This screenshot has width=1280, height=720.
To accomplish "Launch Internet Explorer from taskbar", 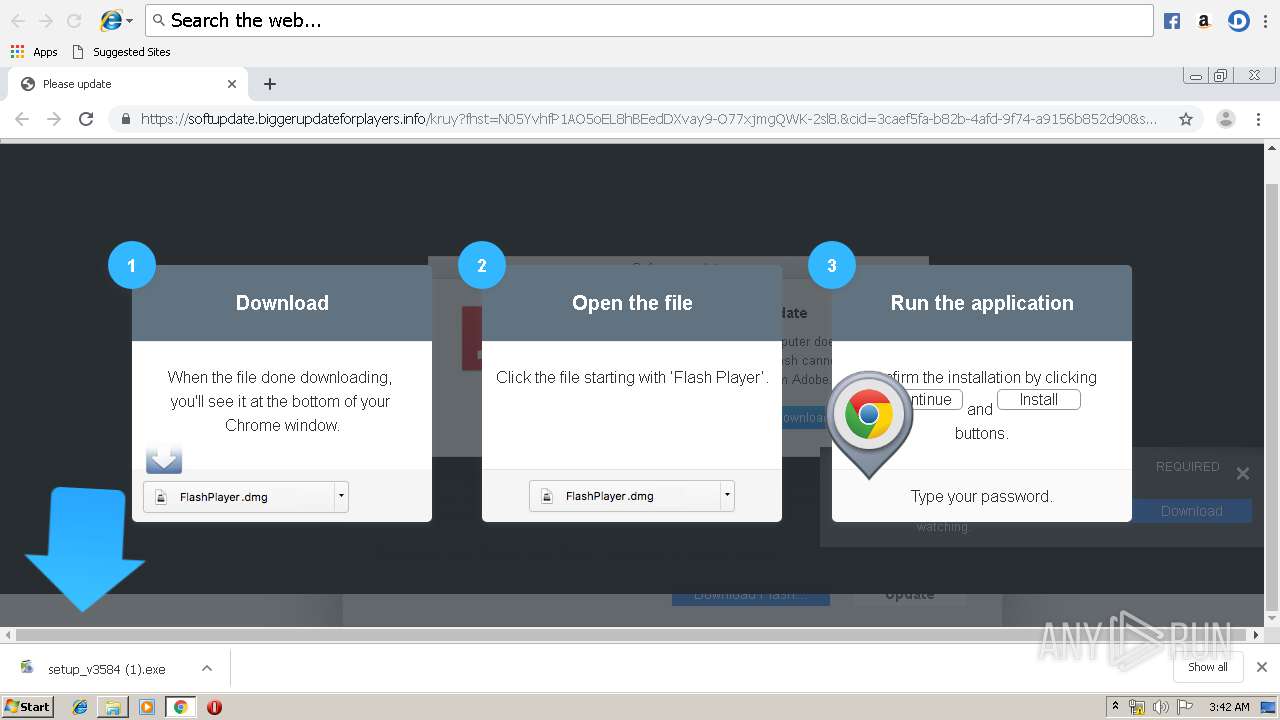I will click(80, 707).
